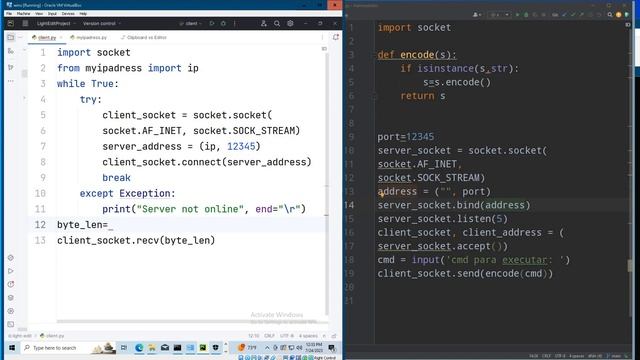Open the LightEditProject project dropdown
This screenshot has height=360, width=640.
pyautogui.click(x=56, y=24)
